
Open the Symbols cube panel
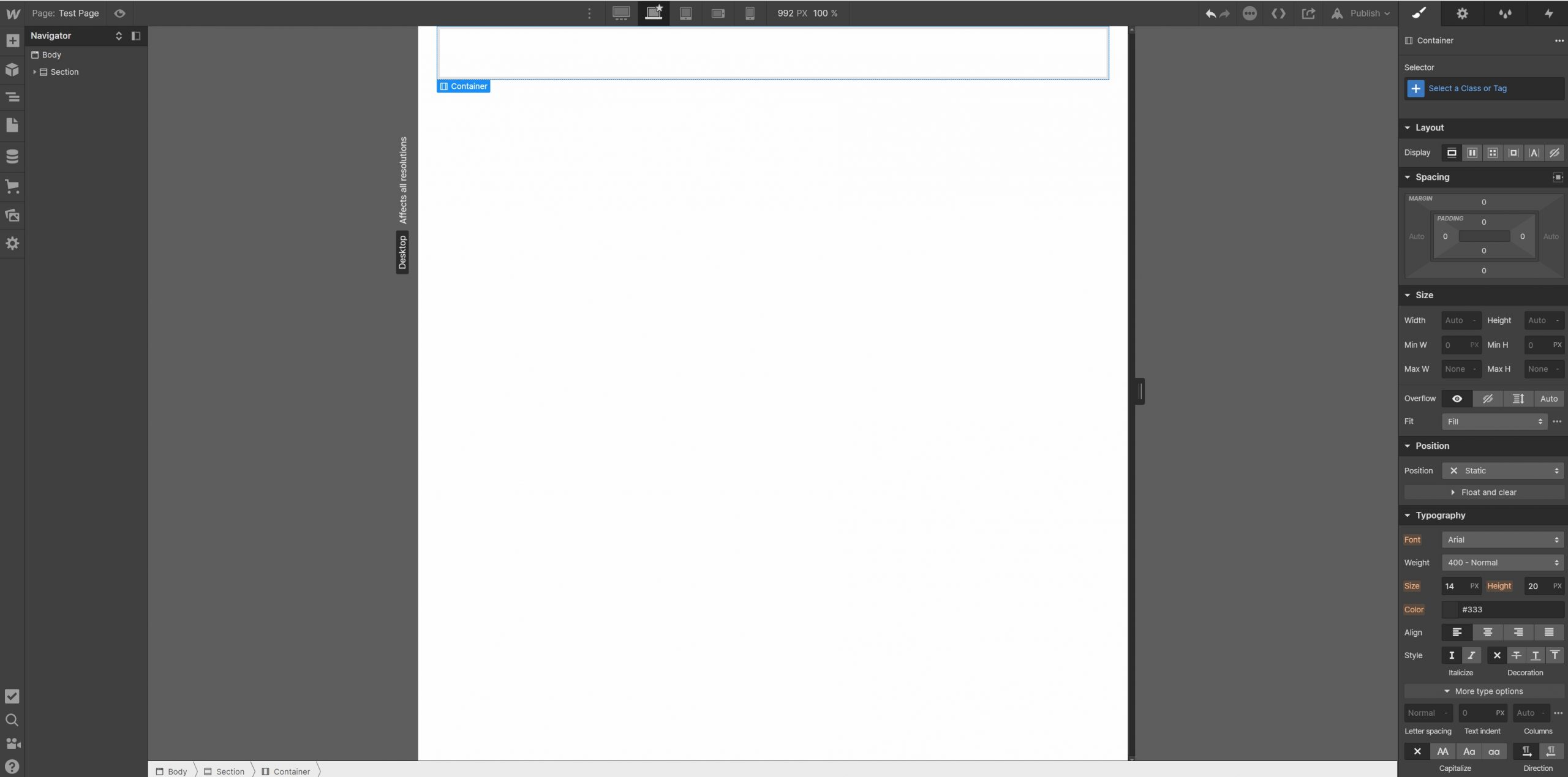(x=12, y=69)
